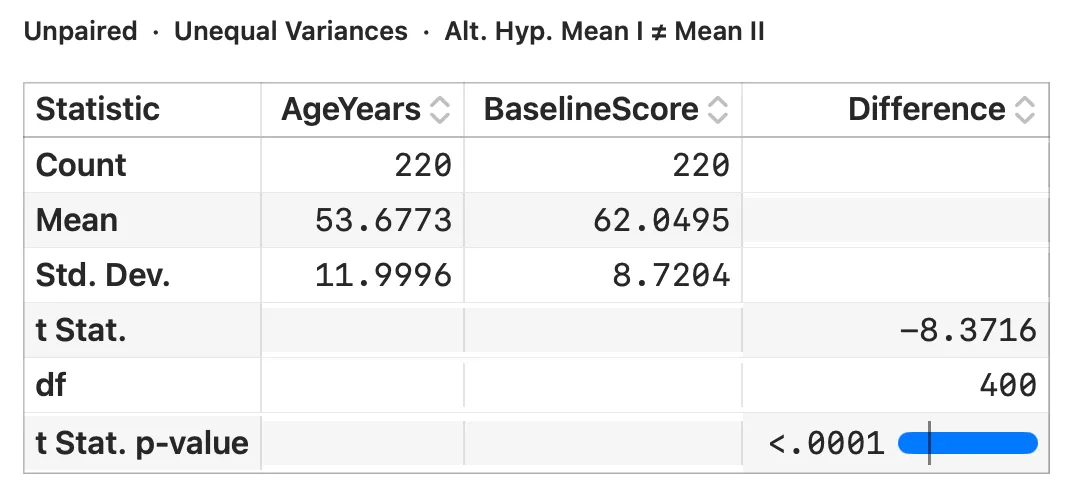
Task: Click the mean value 62.0495
Action: (x=662, y=221)
